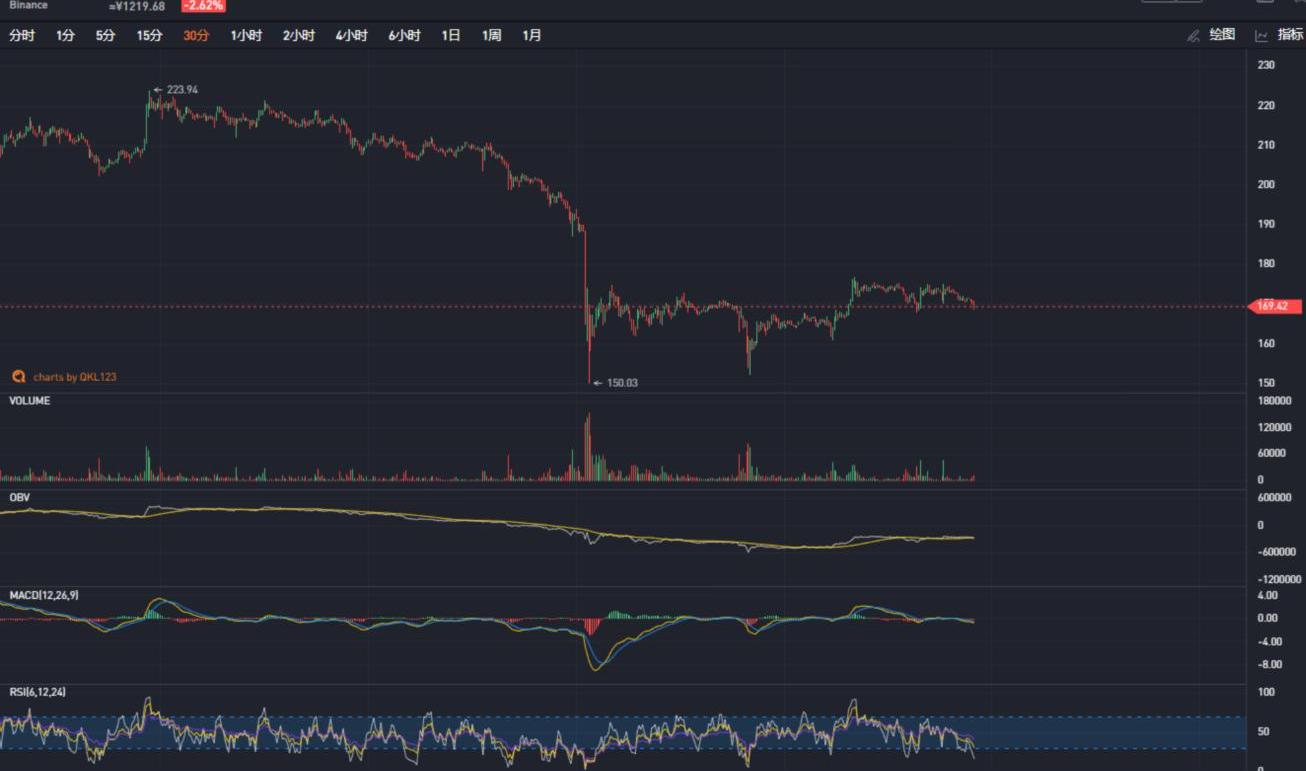Screen dimensions: 1306x771
Task: Click the MACD(12,26,9) indicator label
Action: click(43, 596)
